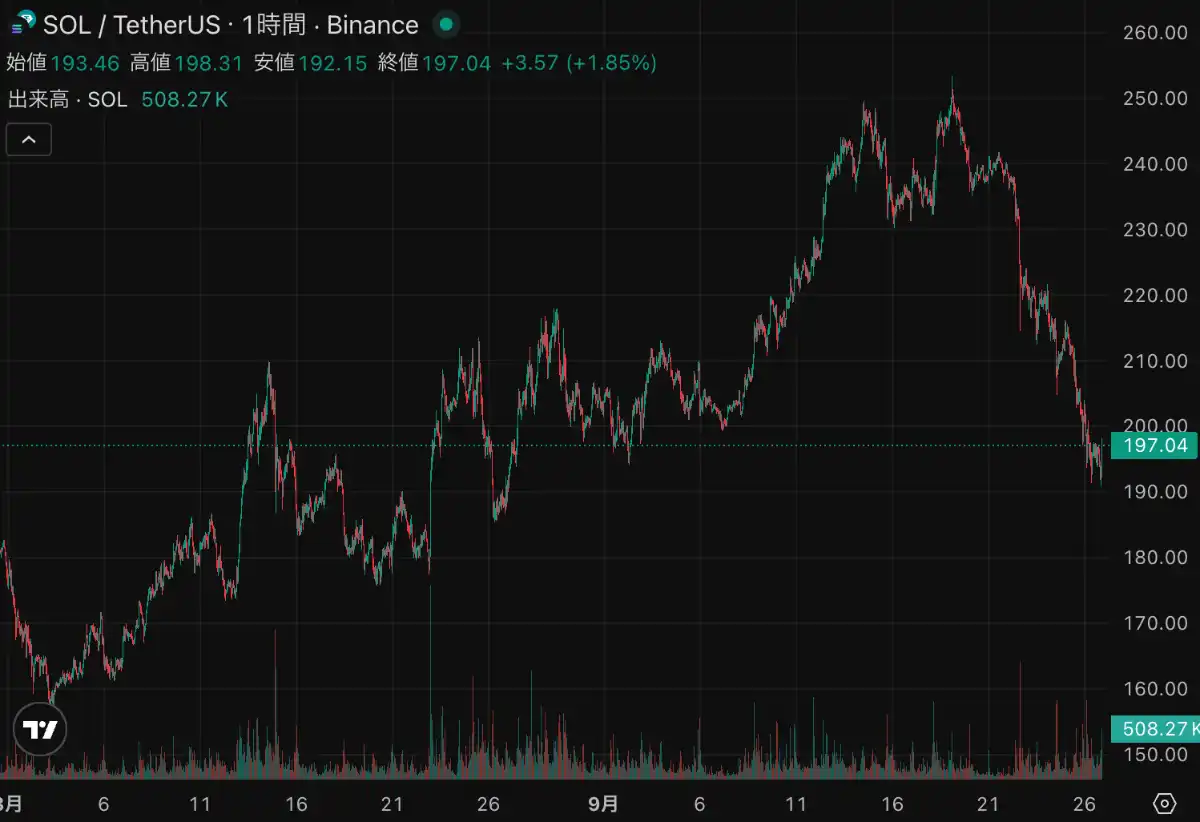The width and height of the screenshot is (1200, 822).
Task: Click the SOL / TetherUS symbol title
Action: tap(131, 24)
